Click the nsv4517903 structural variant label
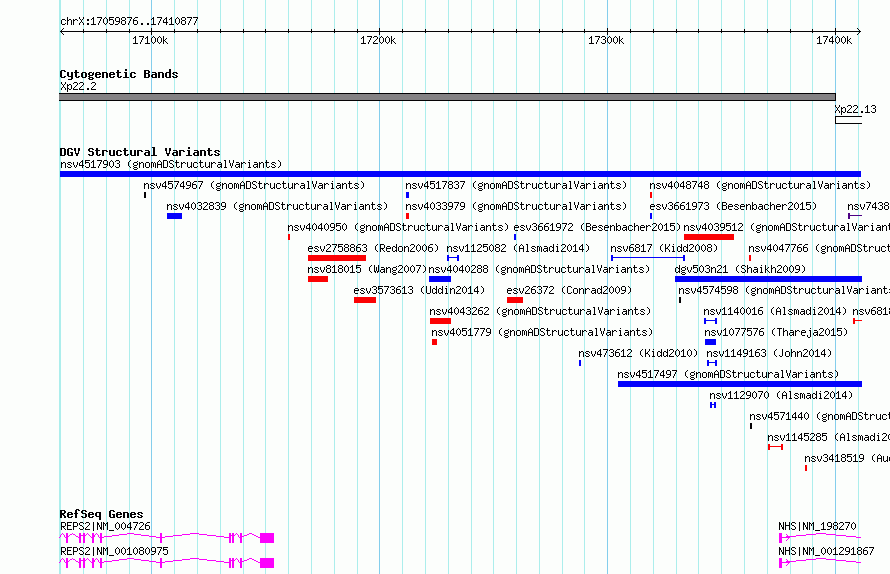 pos(171,164)
